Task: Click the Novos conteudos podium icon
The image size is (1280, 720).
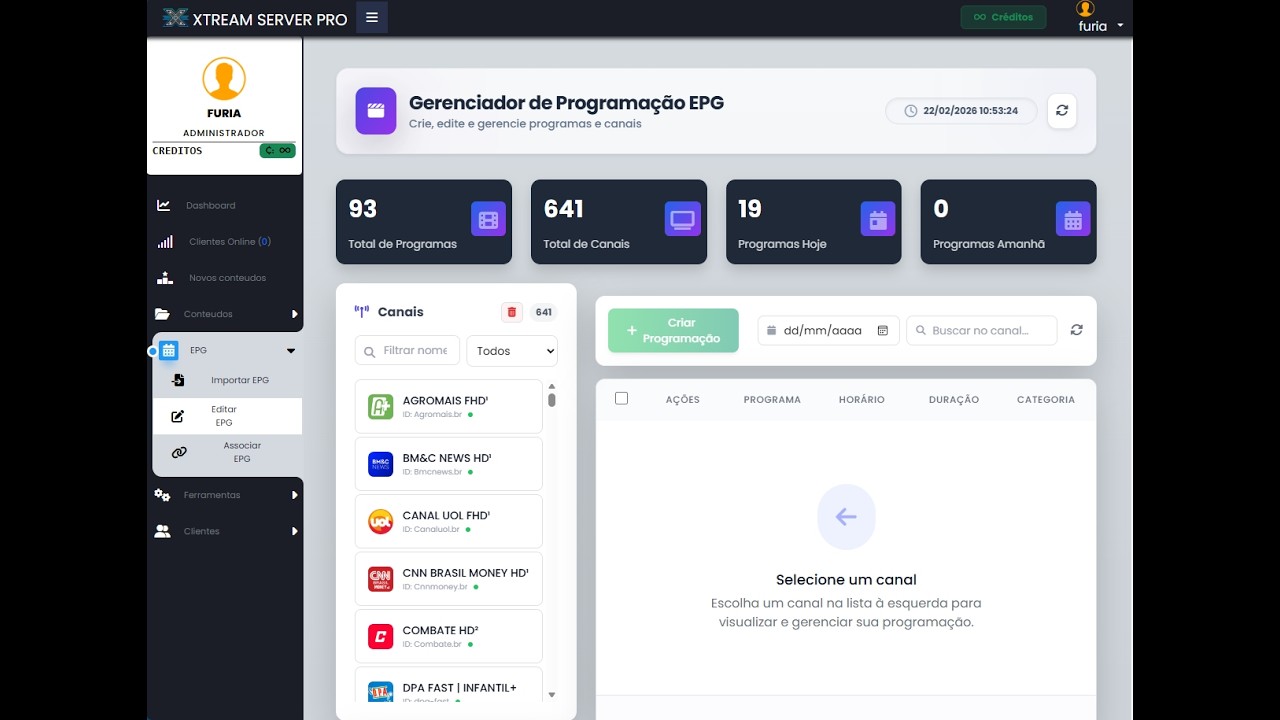Action: [x=166, y=278]
